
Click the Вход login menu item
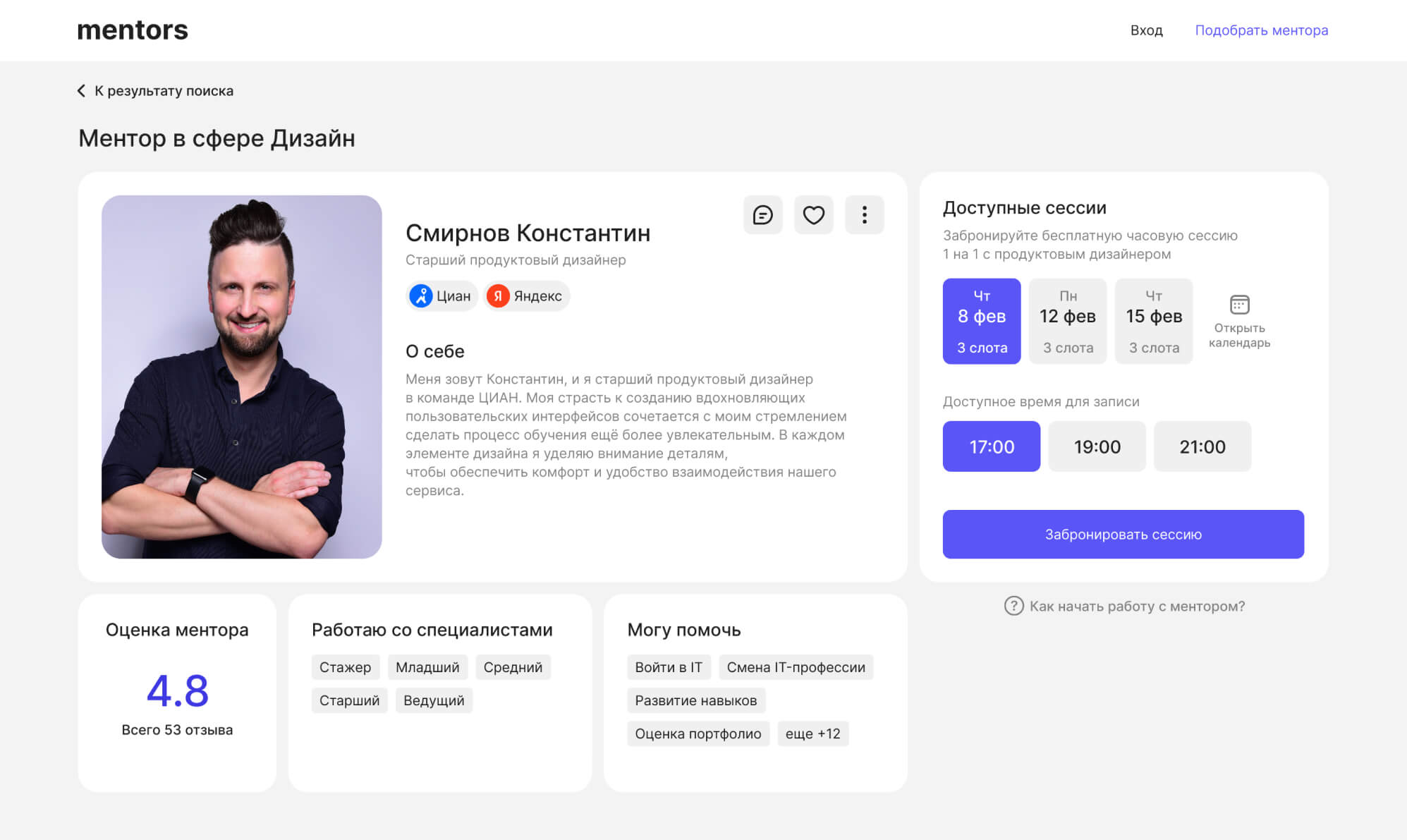coord(1146,30)
